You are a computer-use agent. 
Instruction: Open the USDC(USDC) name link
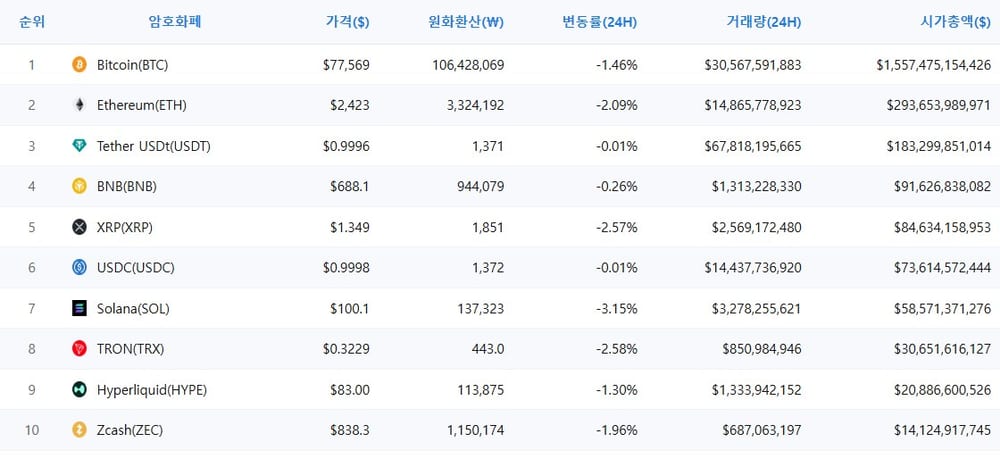pyautogui.click(x=136, y=268)
